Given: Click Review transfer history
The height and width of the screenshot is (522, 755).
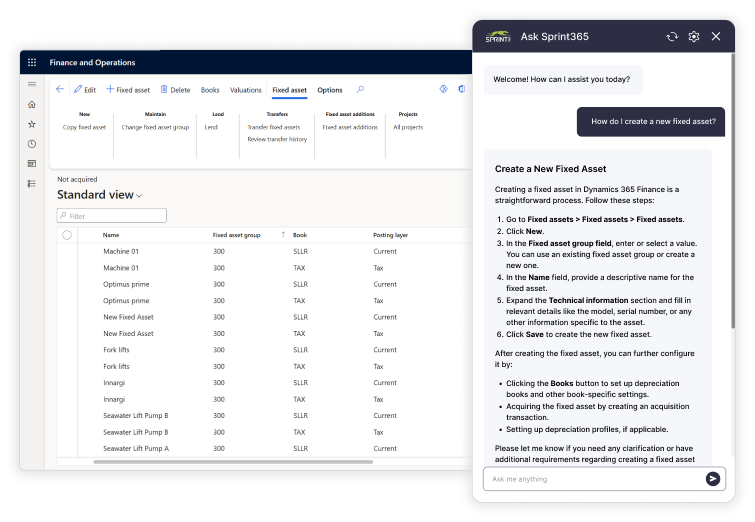Looking at the screenshot, I should coord(277,139).
